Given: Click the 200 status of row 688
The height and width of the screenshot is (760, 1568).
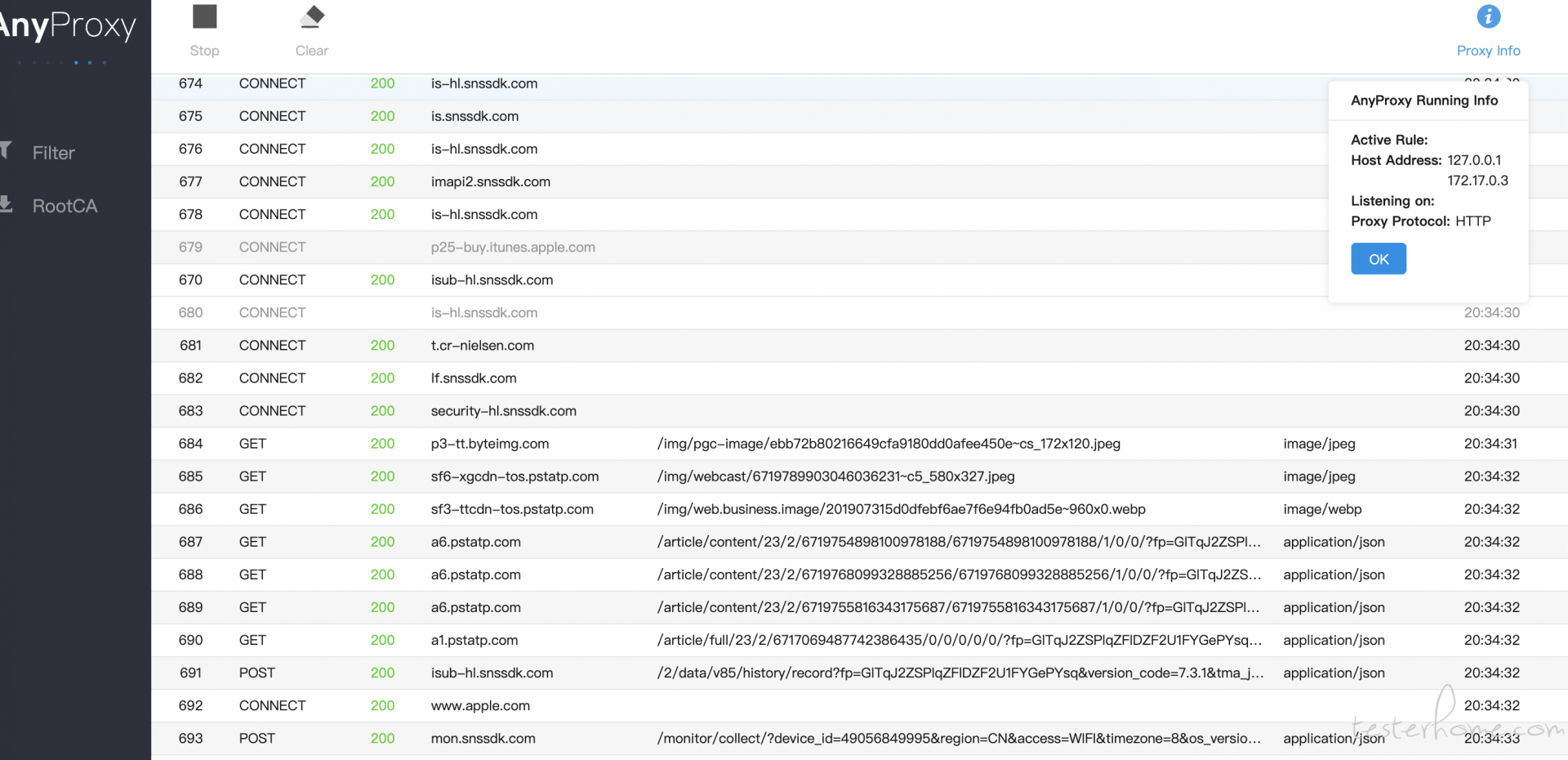Looking at the screenshot, I should click(382, 574).
